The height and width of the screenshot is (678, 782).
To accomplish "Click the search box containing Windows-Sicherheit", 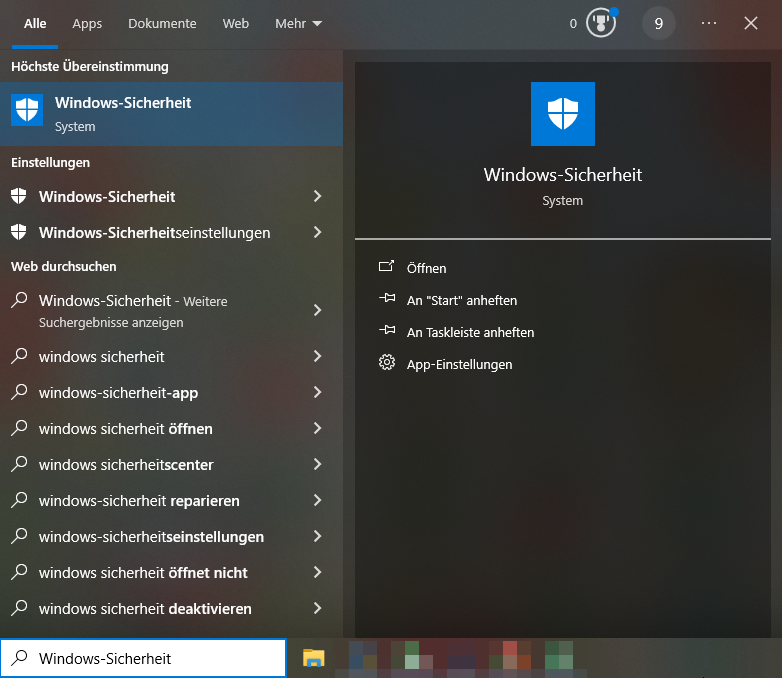I will 143,658.
